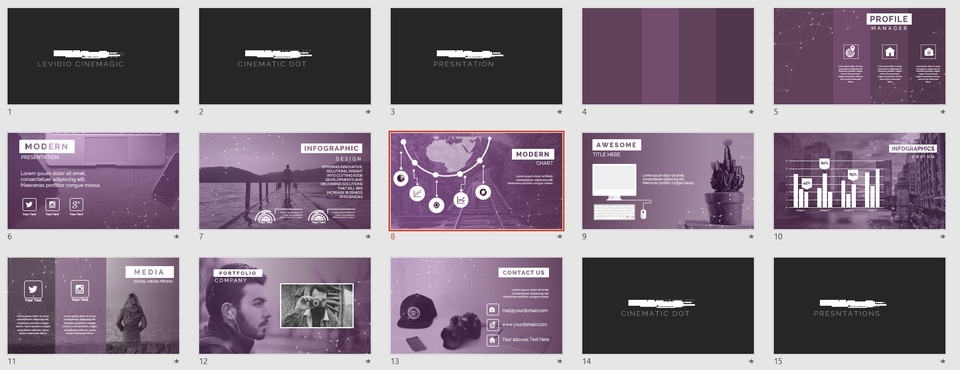960x370 pixels.
Task: Select the Profile Manager slide
Action: tap(860, 56)
